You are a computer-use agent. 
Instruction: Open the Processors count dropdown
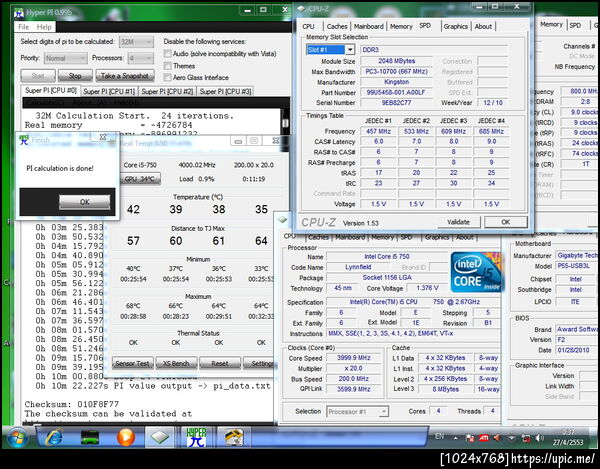click(x=140, y=58)
